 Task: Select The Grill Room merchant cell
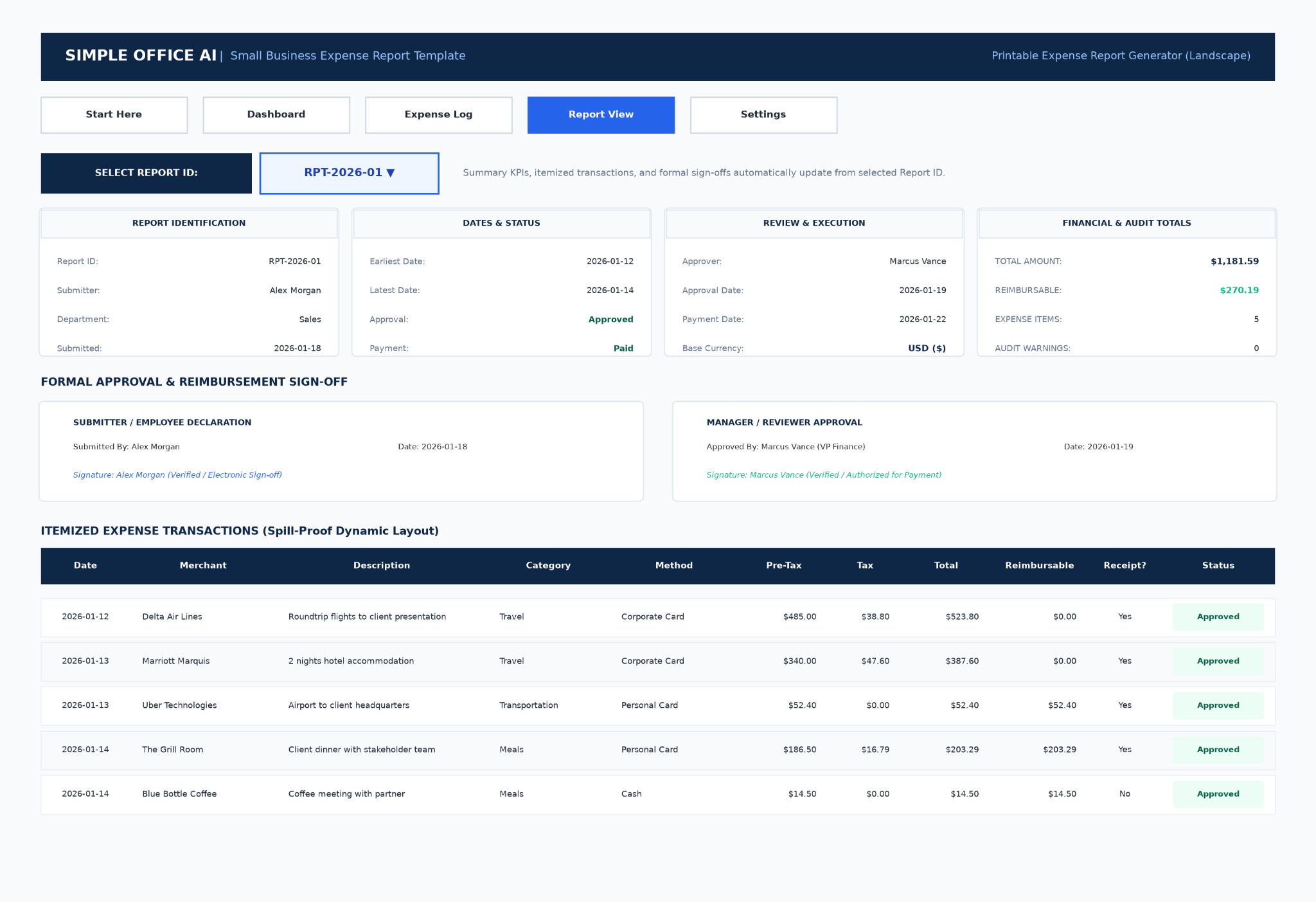tap(173, 750)
